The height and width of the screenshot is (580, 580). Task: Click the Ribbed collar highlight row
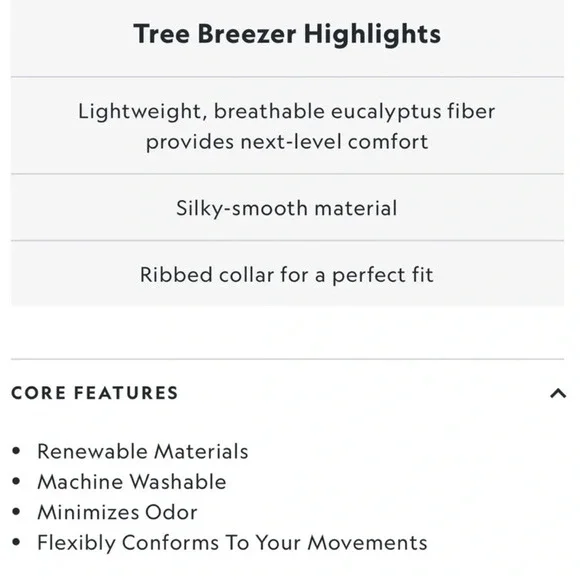point(287,274)
